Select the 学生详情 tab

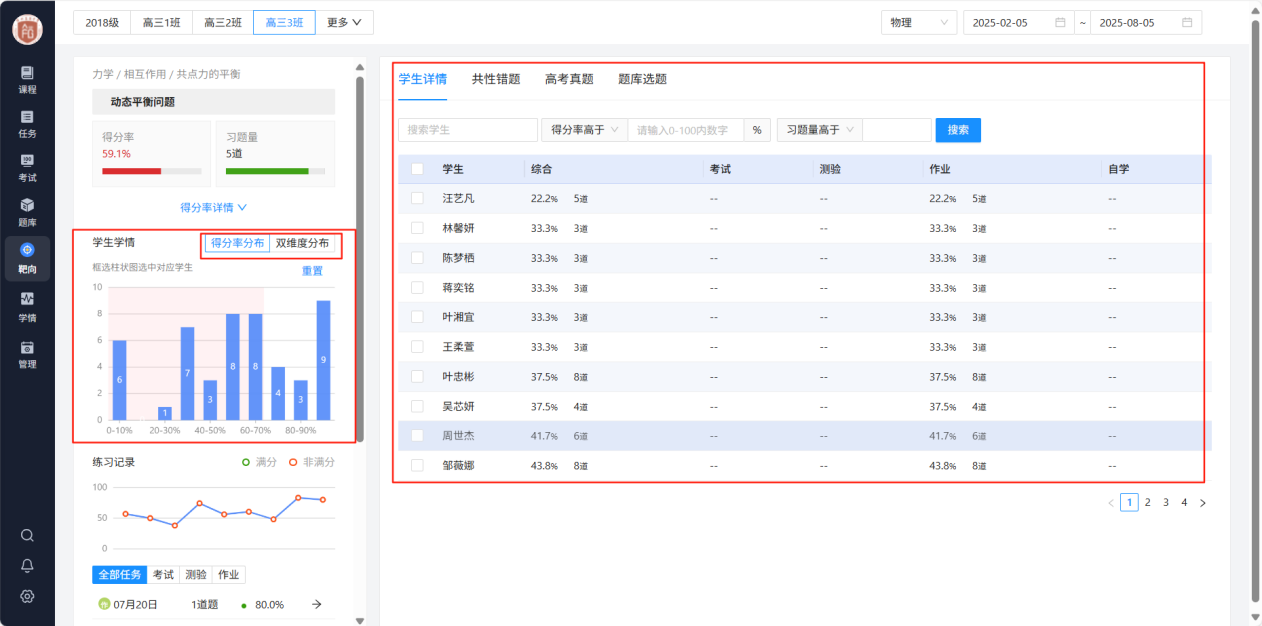tap(422, 79)
